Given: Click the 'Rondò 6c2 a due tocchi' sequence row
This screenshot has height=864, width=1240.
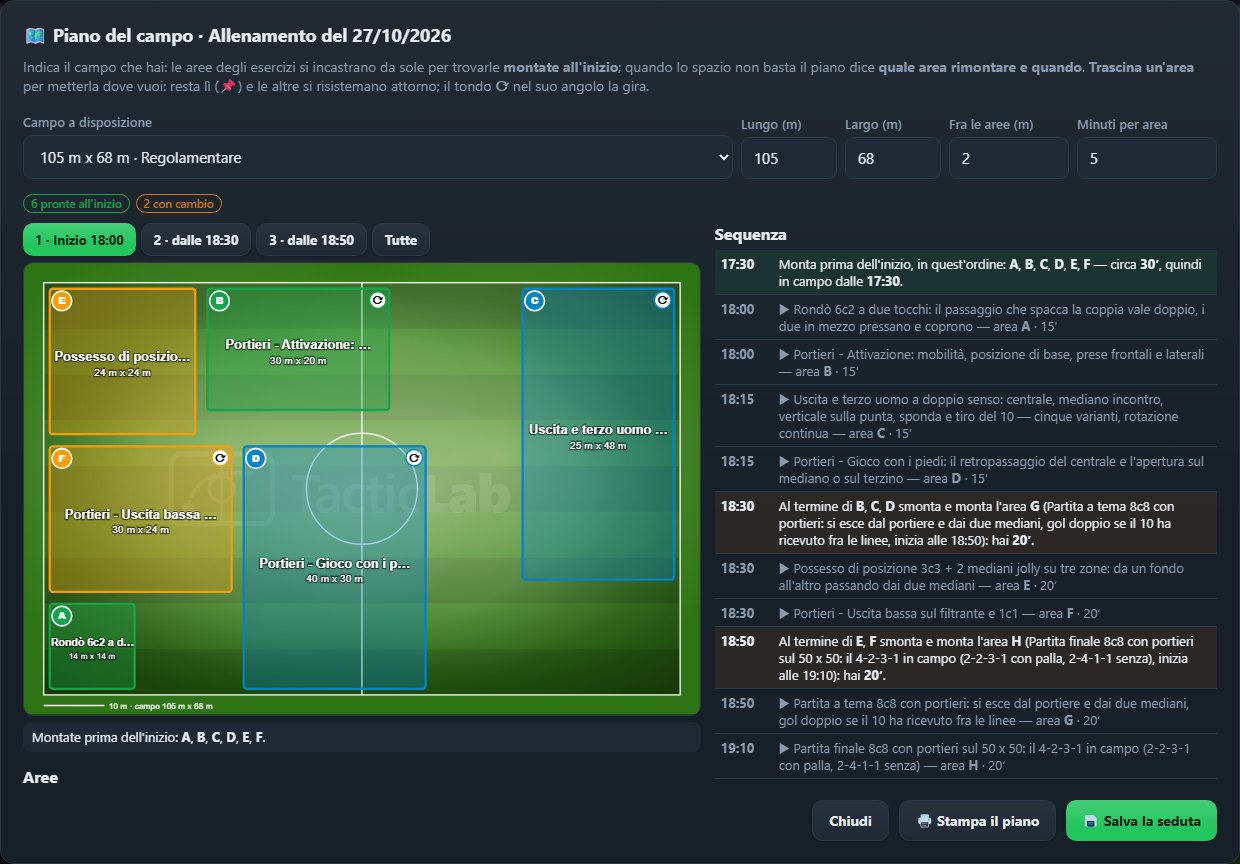Looking at the screenshot, I should coord(966,317).
